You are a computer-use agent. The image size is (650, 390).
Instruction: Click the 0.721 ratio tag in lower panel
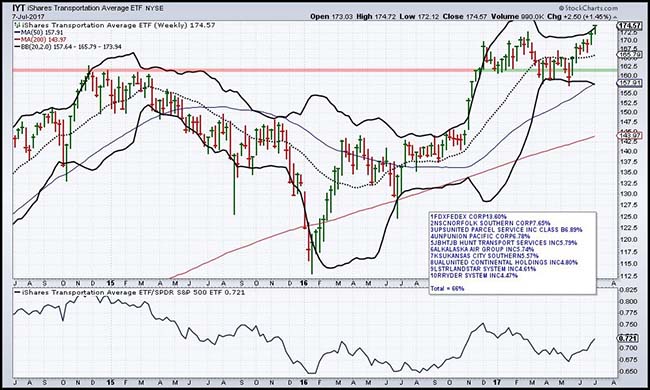click(627, 338)
